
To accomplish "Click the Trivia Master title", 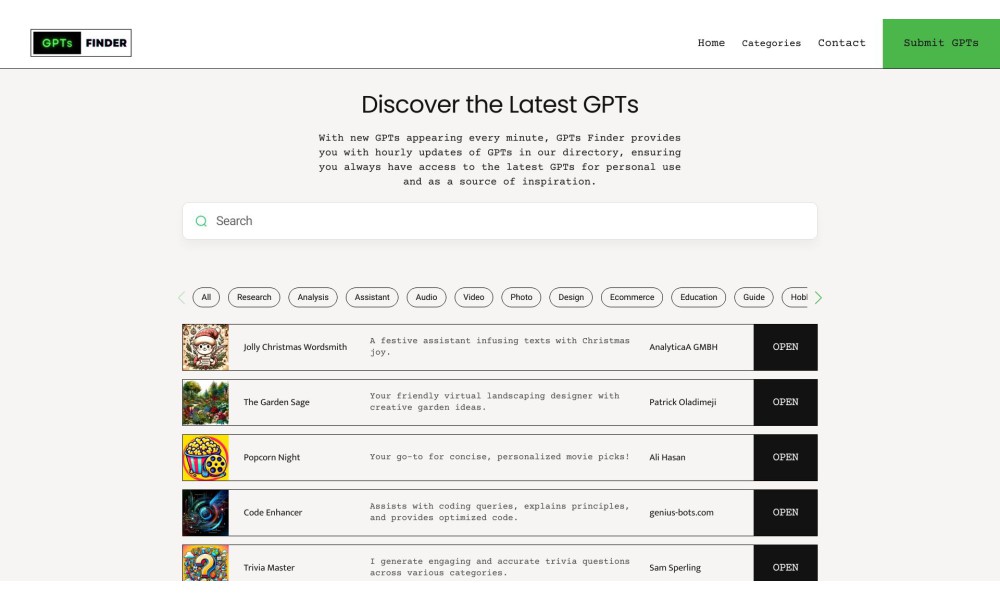I will pyautogui.click(x=268, y=567).
